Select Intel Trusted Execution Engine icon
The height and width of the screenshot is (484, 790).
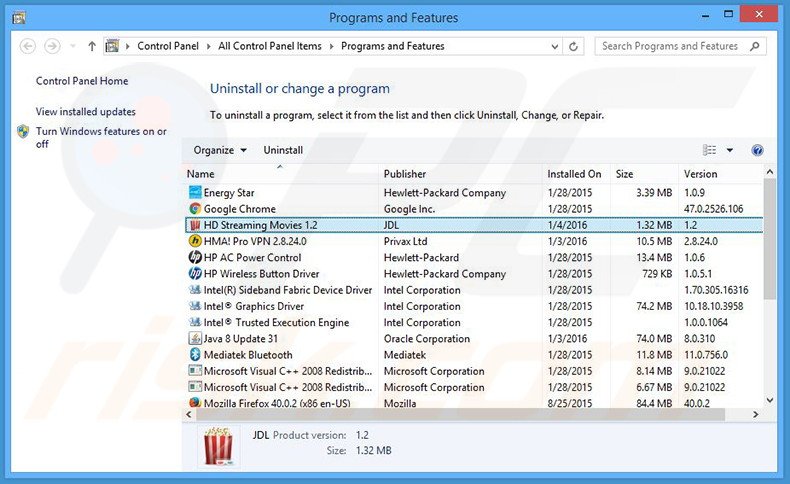[195, 322]
